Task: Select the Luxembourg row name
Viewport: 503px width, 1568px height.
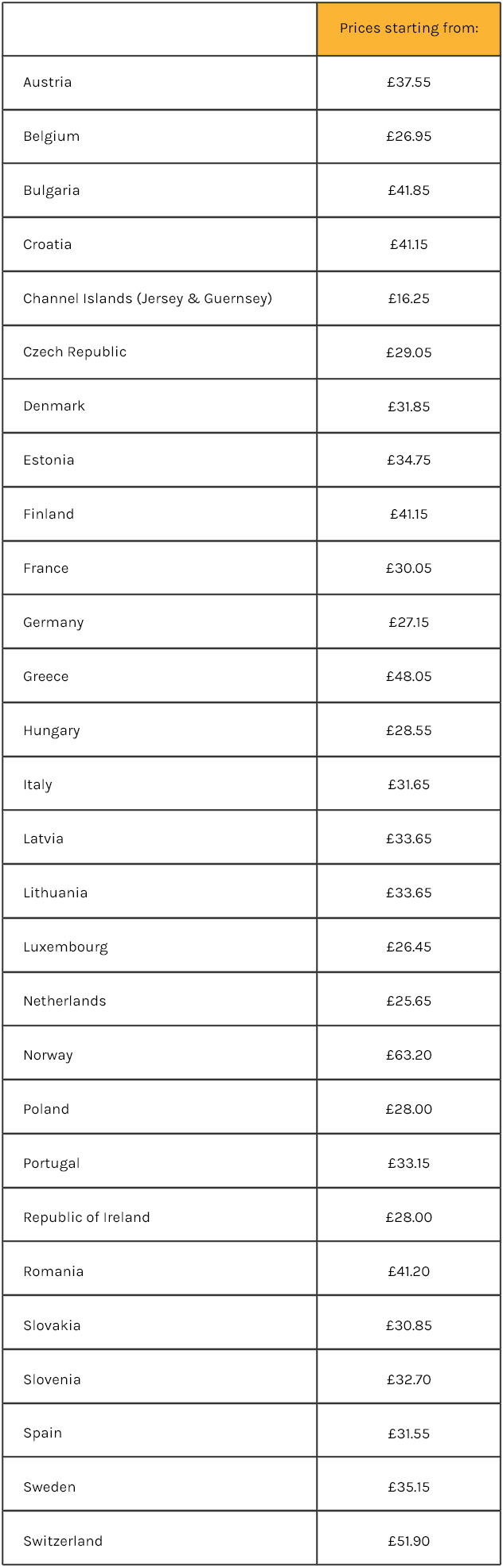Action: click(x=65, y=947)
